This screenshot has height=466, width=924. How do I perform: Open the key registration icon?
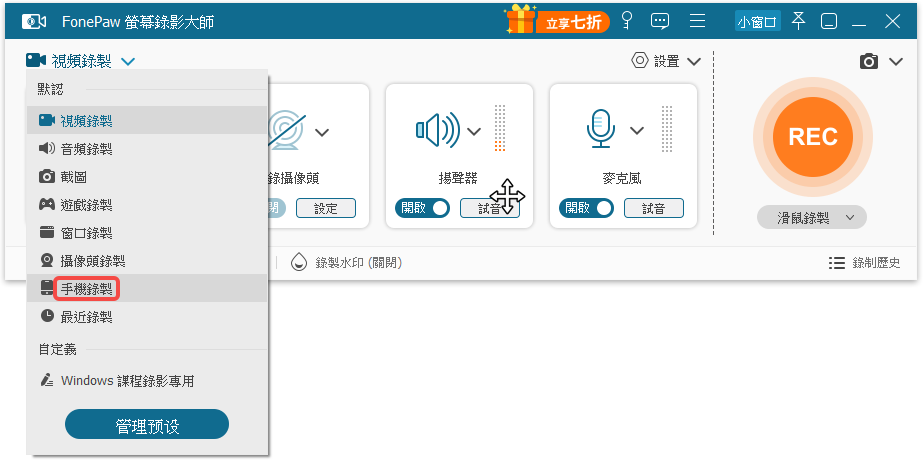point(627,21)
